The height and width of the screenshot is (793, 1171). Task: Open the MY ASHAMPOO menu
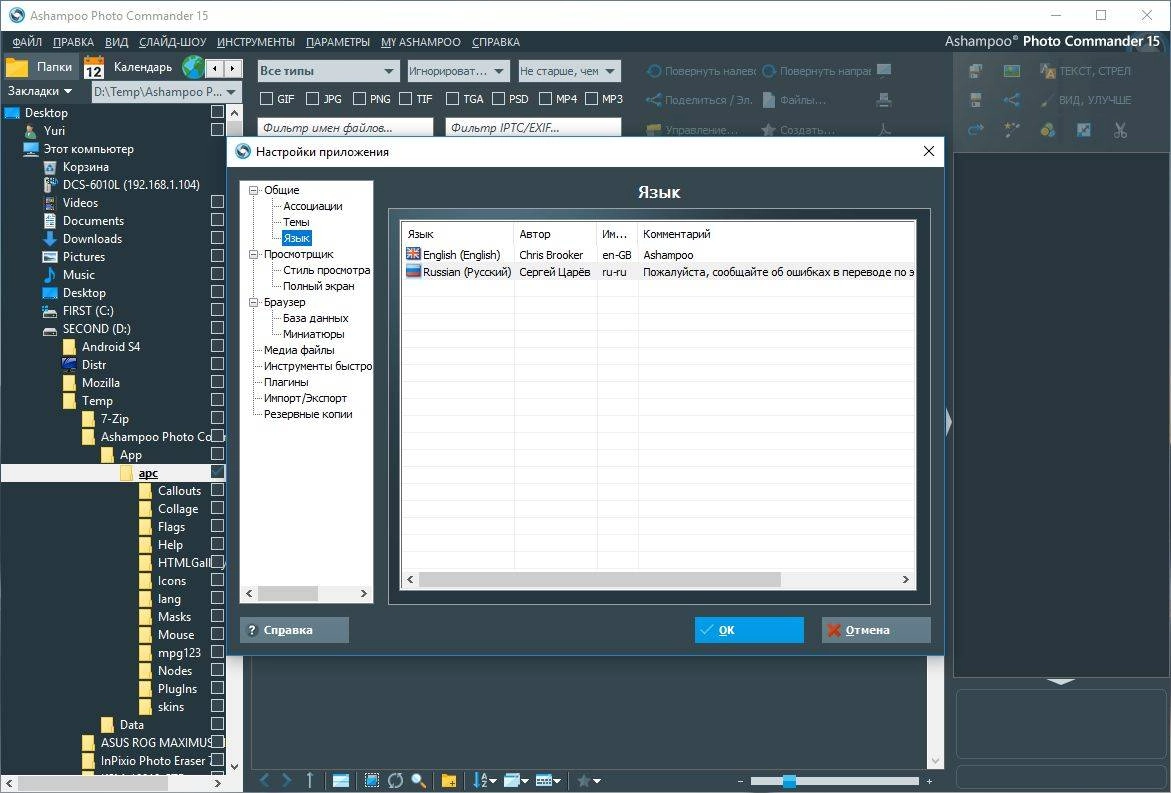420,42
